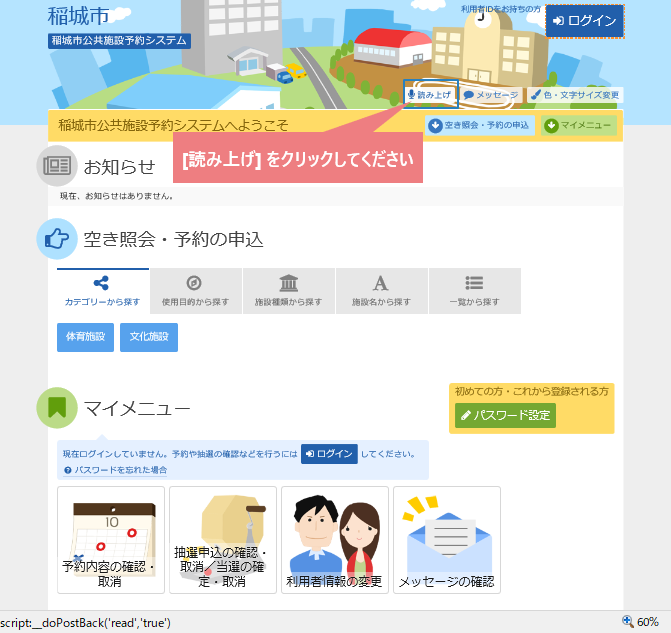Select 施設種類から探す tab
Viewport: 671px width, 633px height.
click(288, 291)
